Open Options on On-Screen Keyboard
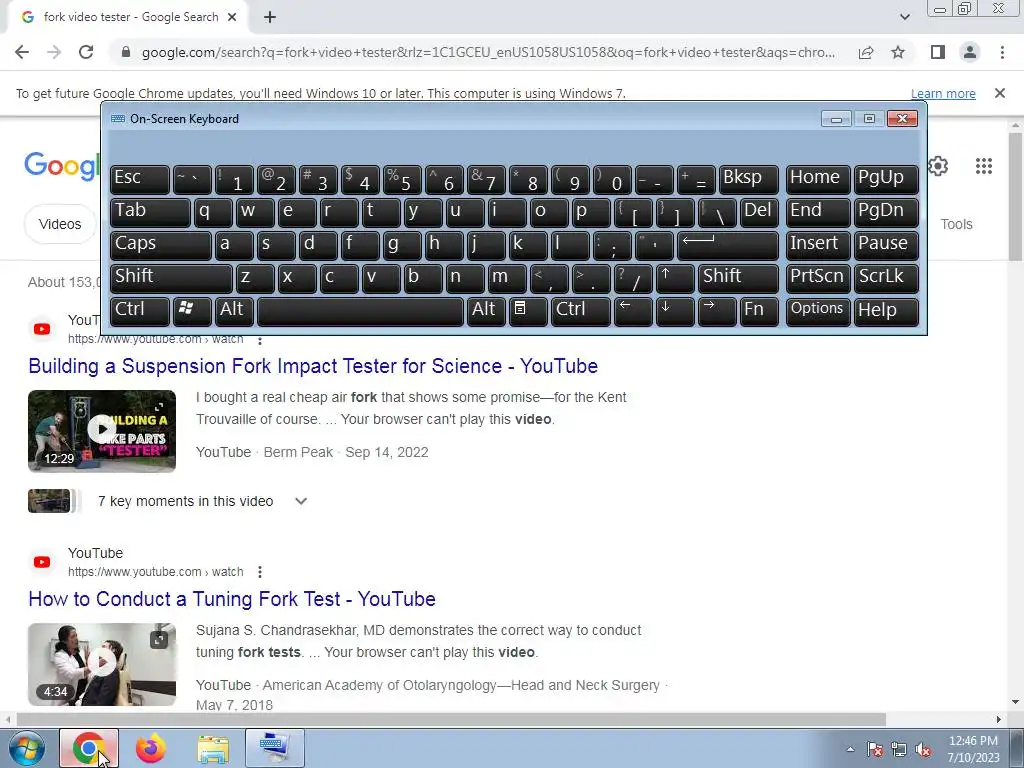 point(818,311)
